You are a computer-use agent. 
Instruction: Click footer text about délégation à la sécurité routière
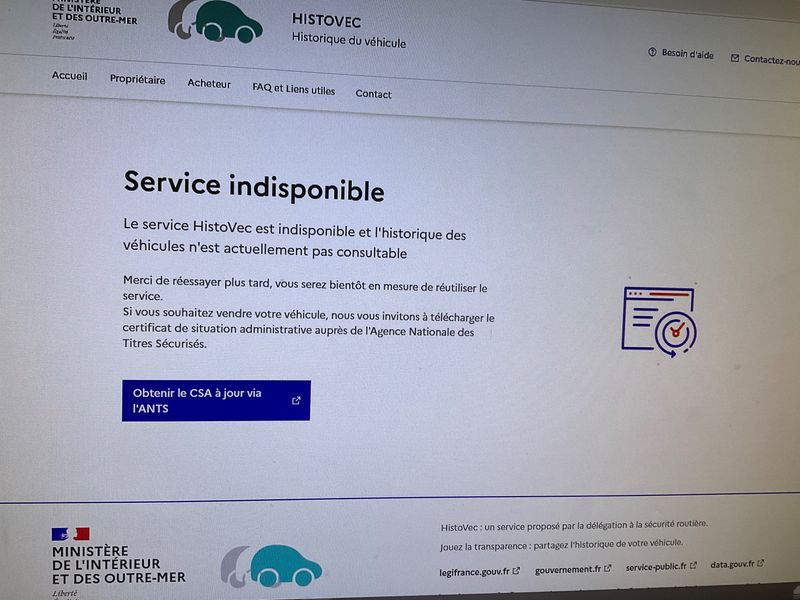574,526
